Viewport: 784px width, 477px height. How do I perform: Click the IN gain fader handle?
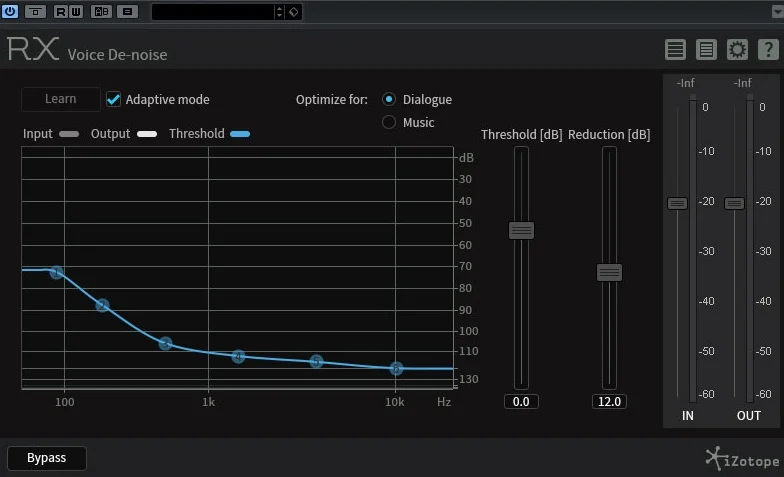point(678,203)
